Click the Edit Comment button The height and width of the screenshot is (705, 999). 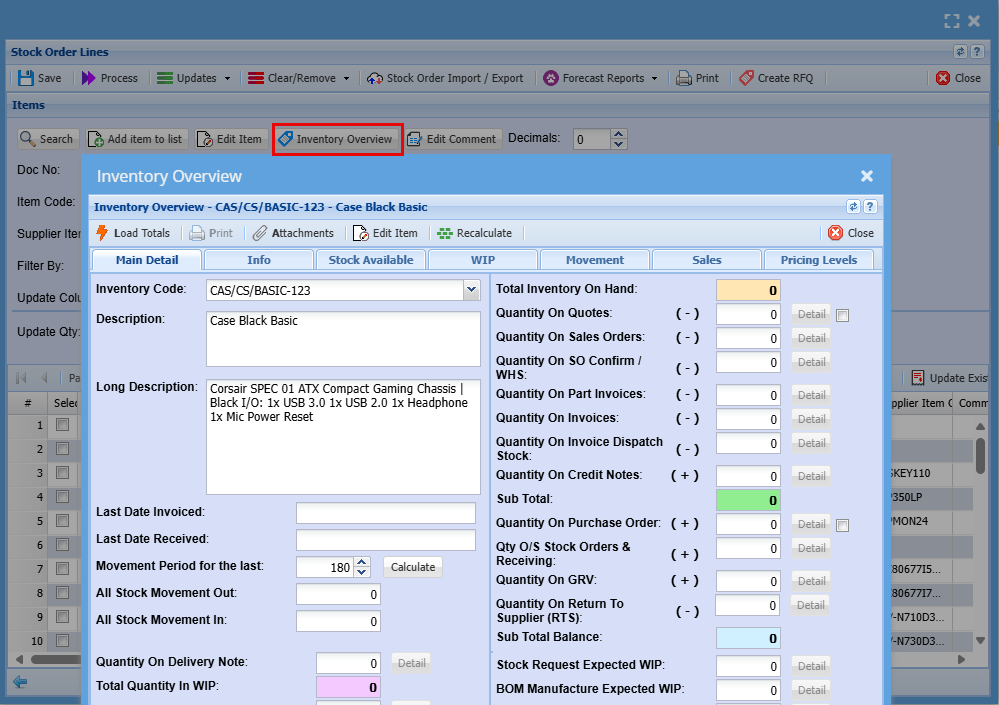(451, 139)
